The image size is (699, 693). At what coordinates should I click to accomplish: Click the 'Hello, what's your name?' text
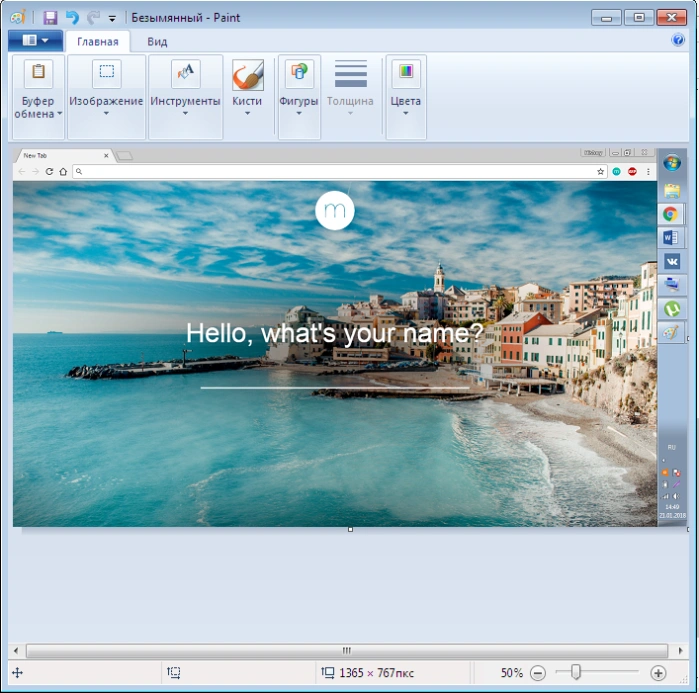[x=335, y=333]
